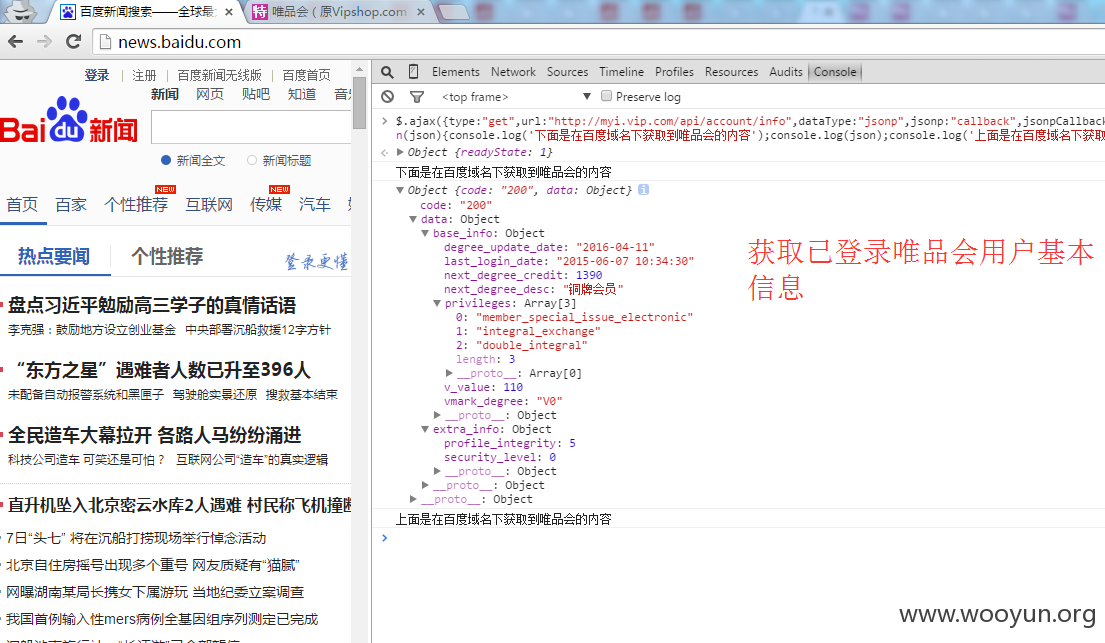Collapse privileges: Array[3] node
Screen dimensions: 1105x643
click(x=437, y=303)
